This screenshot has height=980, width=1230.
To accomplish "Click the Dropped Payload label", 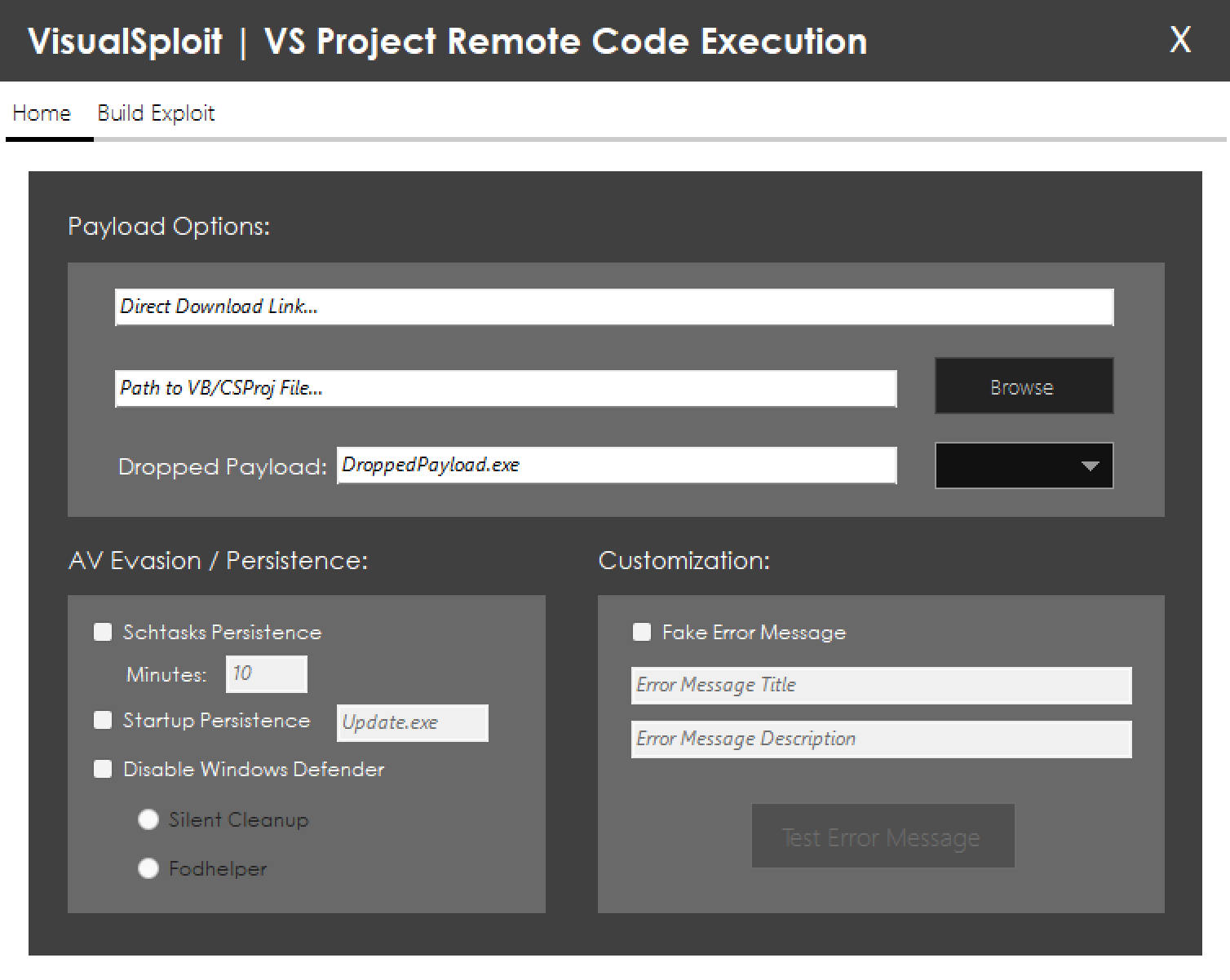I will (223, 466).
